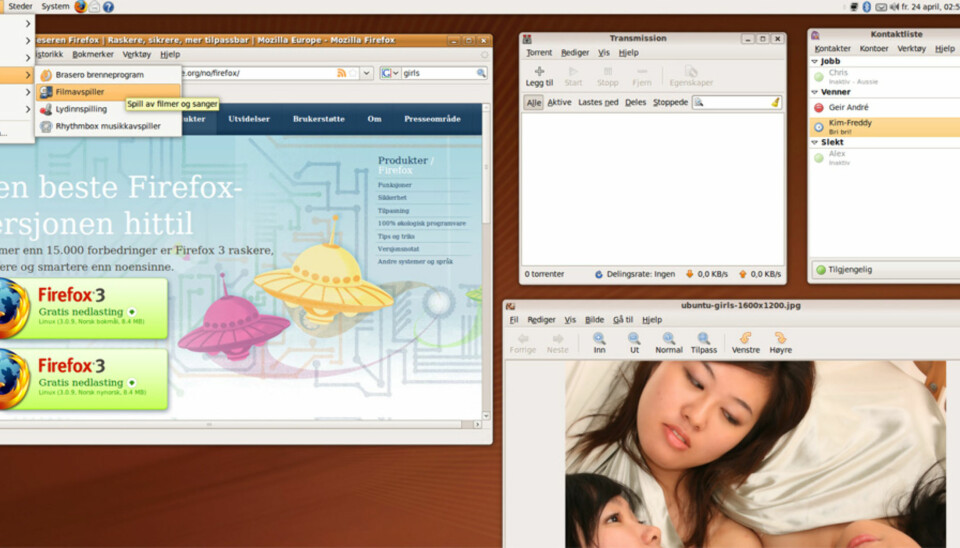Open the Tilgjengelig status dropdown in Kontaktliste
Image resolution: width=960 pixels, height=548 pixels.
point(887,269)
